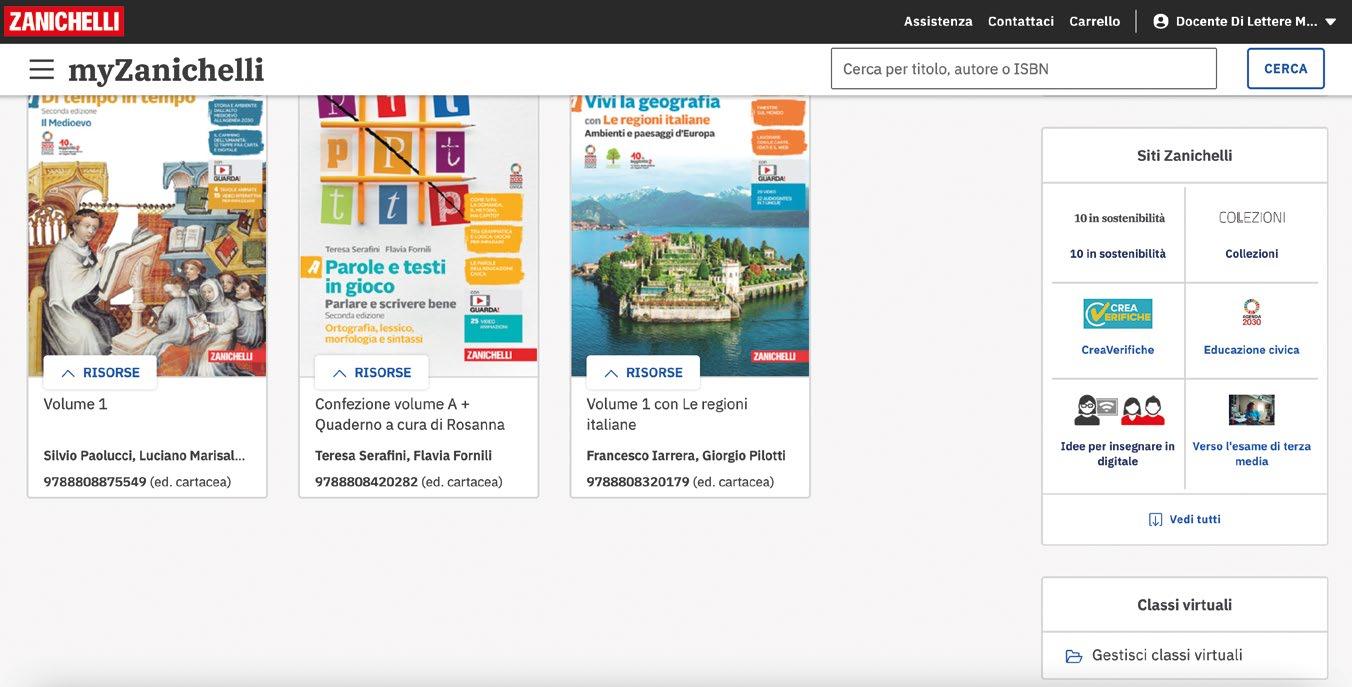Image resolution: width=1352 pixels, height=687 pixels.
Task: Open Assistenza link
Action: [938, 21]
